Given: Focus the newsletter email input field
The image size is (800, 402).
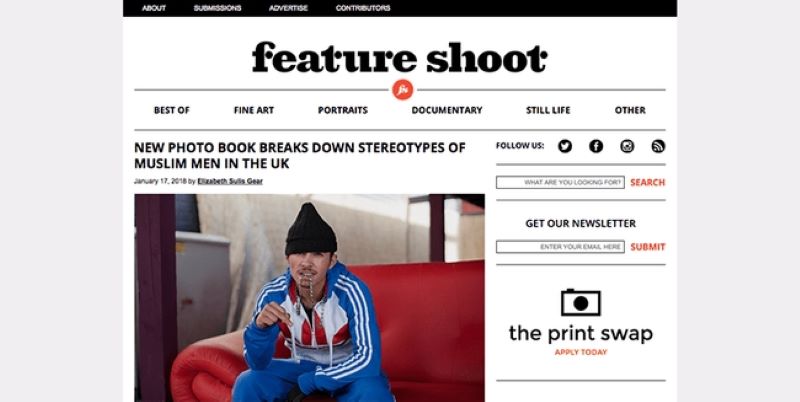Looking at the screenshot, I should [560, 247].
